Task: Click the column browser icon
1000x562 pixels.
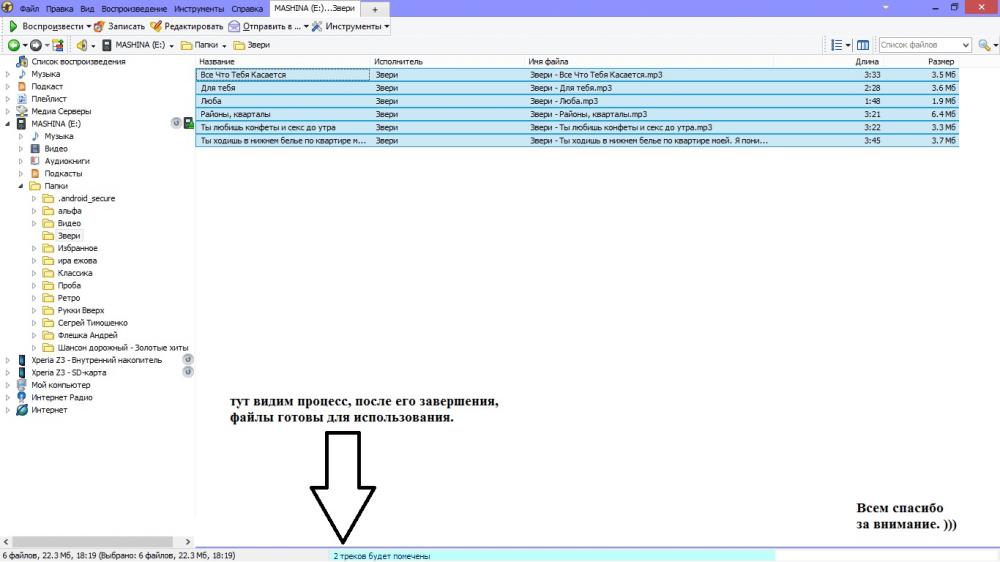Action: [863, 45]
